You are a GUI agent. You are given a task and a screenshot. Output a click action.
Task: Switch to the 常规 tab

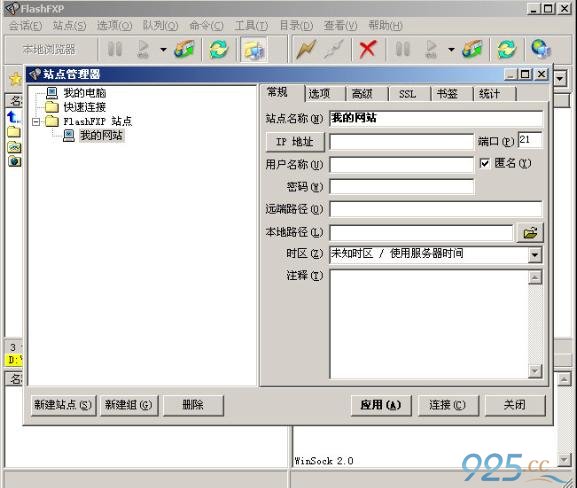pyautogui.click(x=277, y=92)
